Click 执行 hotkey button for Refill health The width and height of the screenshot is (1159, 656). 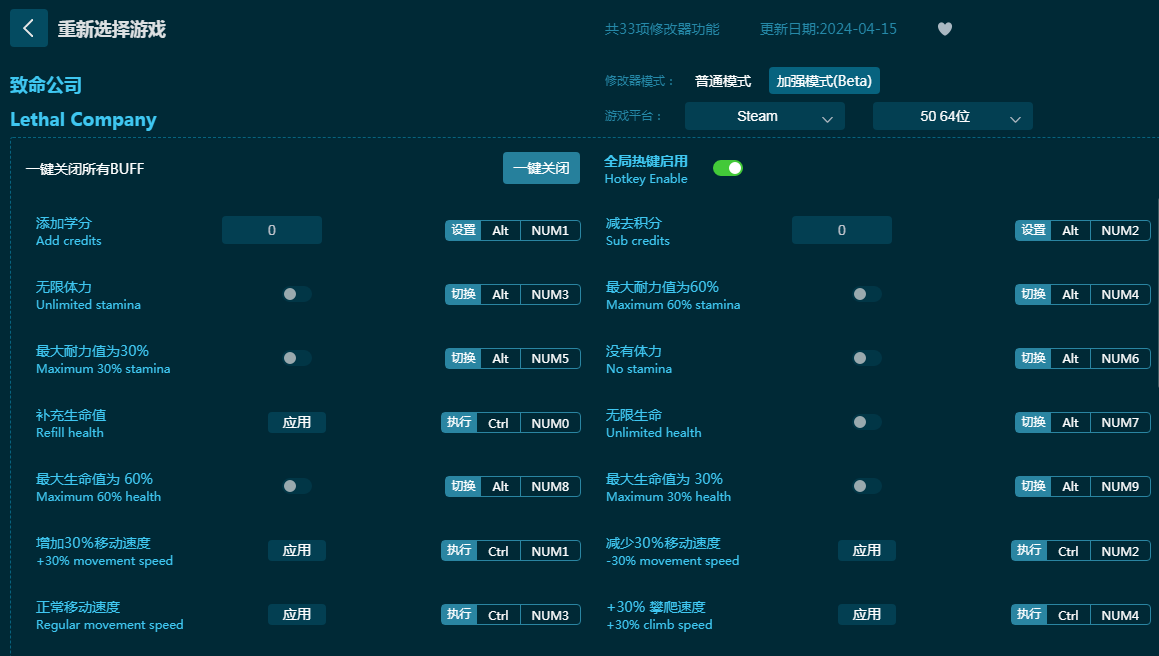(x=459, y=422)
